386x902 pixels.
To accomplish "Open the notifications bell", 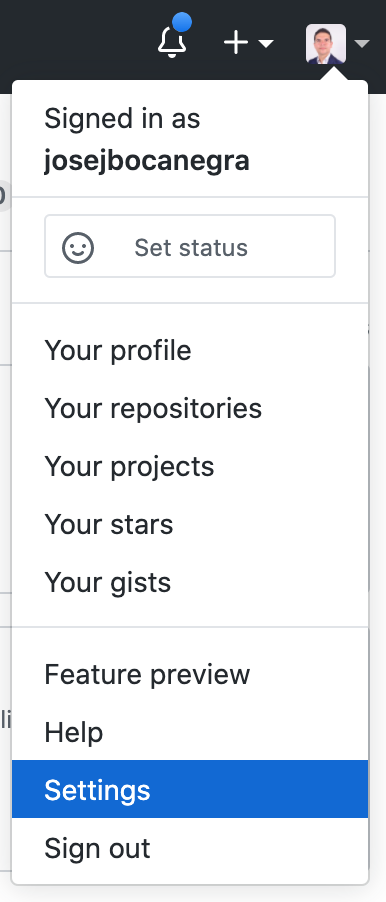I will (x=172, y=43).
